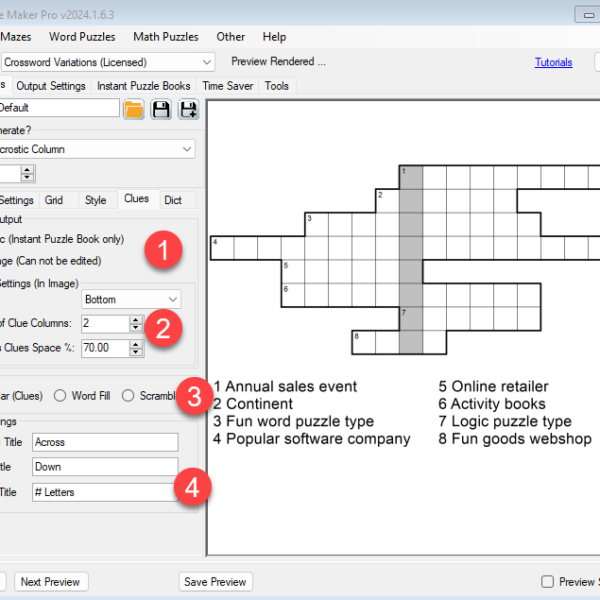Click the save preset floppy disk icon
The image size is (600, 600).
[x=161, y=109]
